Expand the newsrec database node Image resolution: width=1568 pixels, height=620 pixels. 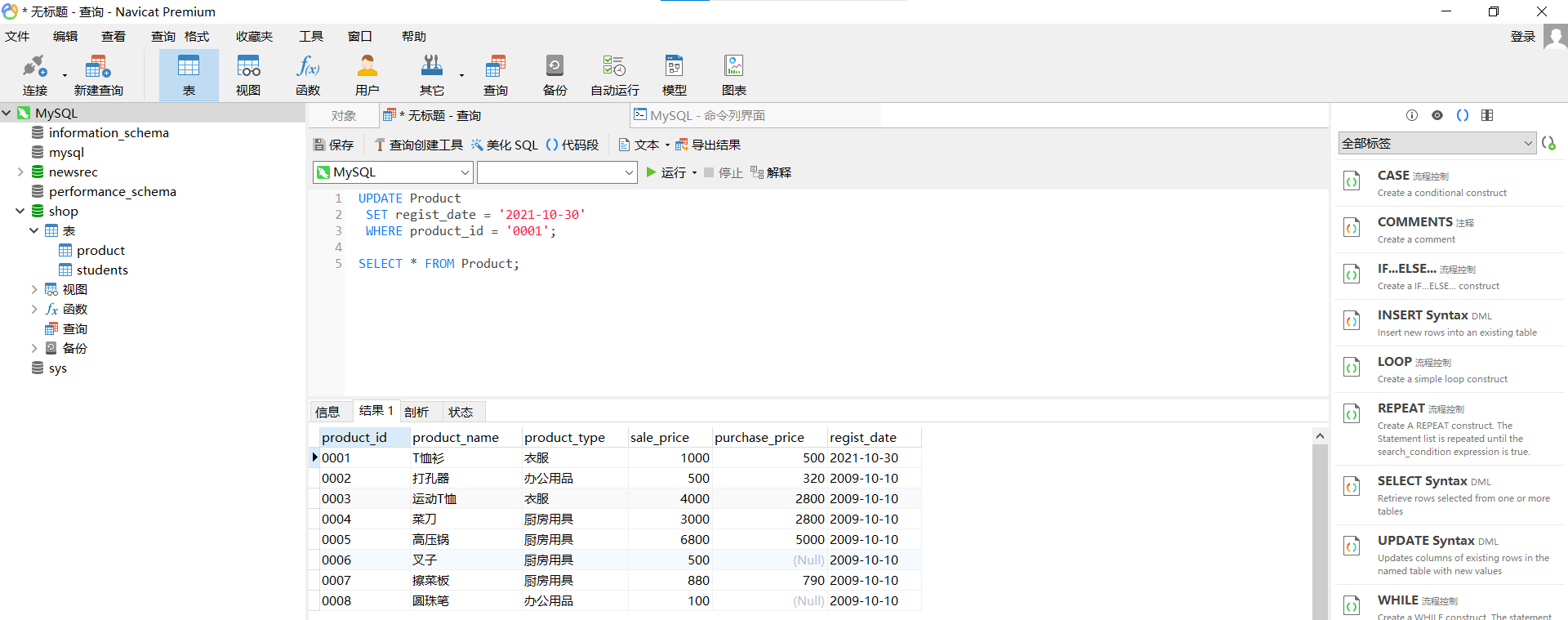point(20,172)
